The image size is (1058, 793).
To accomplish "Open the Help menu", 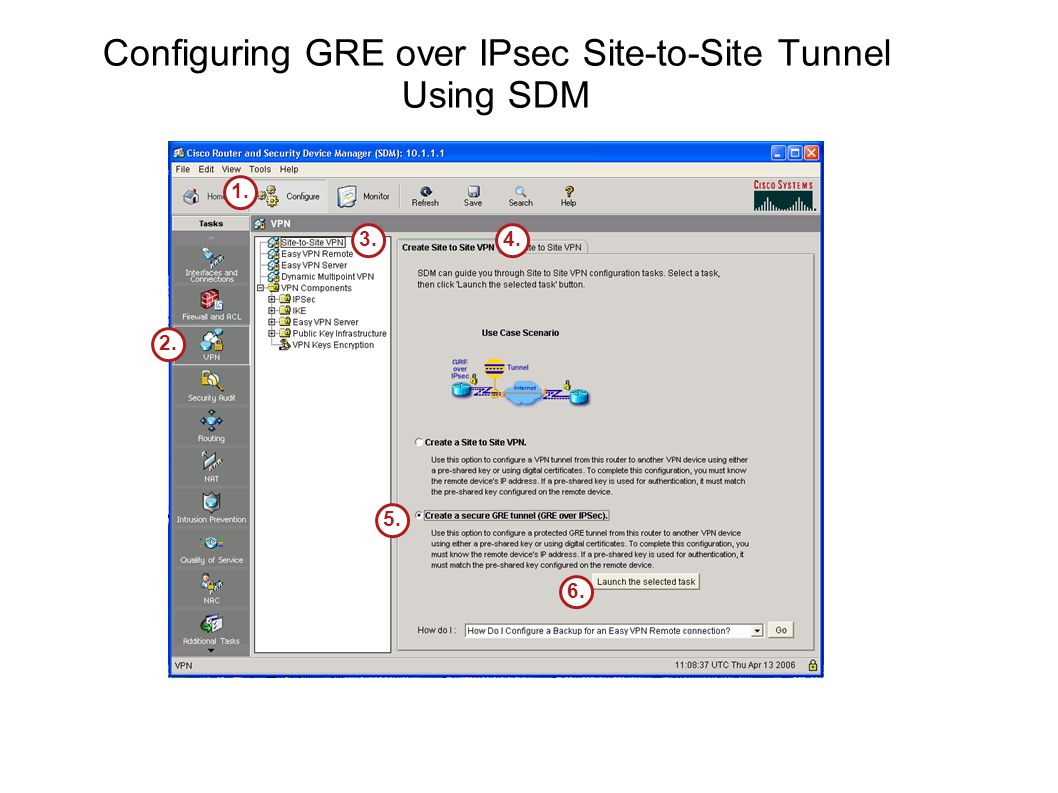I will [289, 169].
